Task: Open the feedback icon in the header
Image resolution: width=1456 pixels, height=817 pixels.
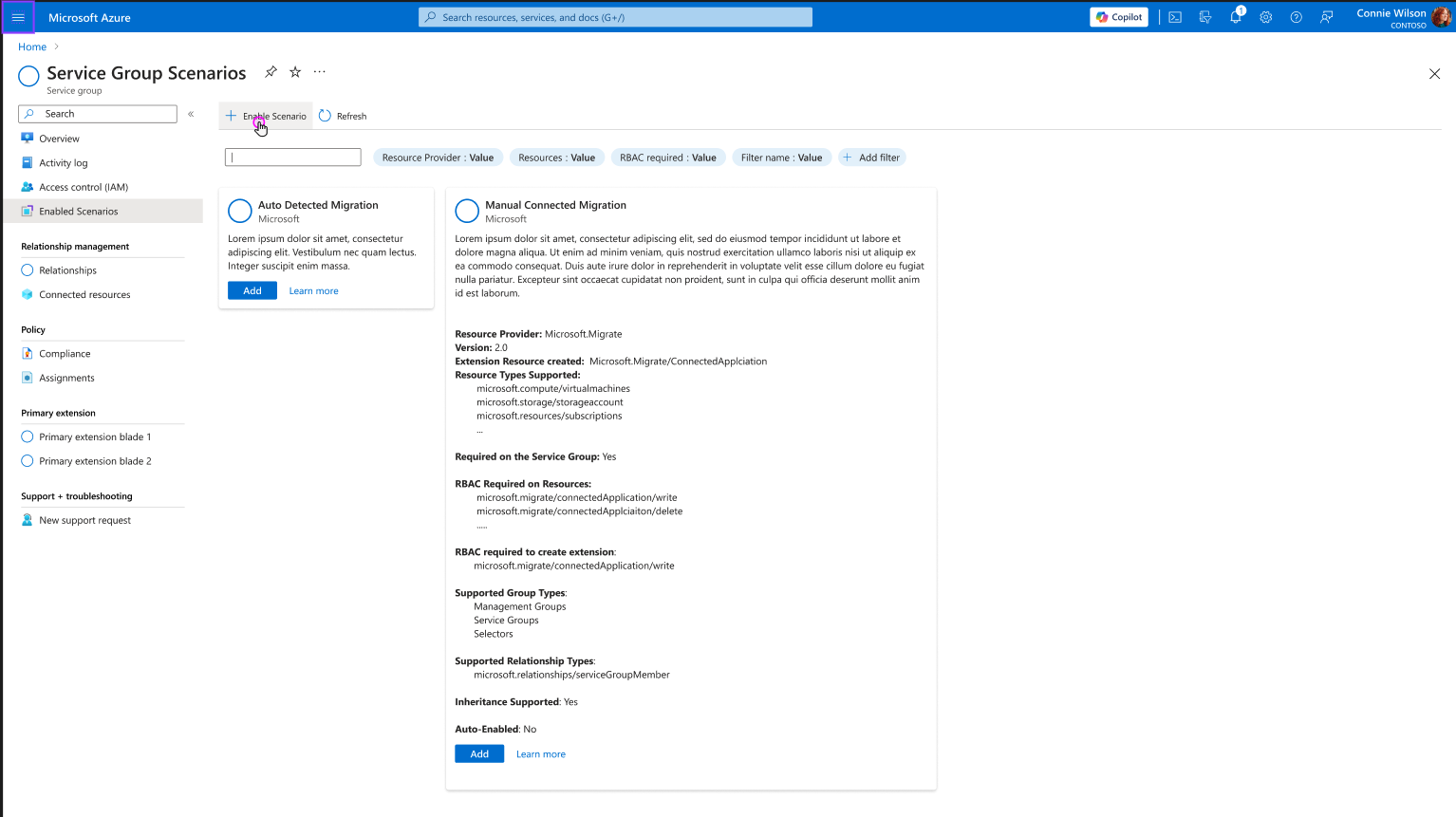Action: click(1327, 17)
